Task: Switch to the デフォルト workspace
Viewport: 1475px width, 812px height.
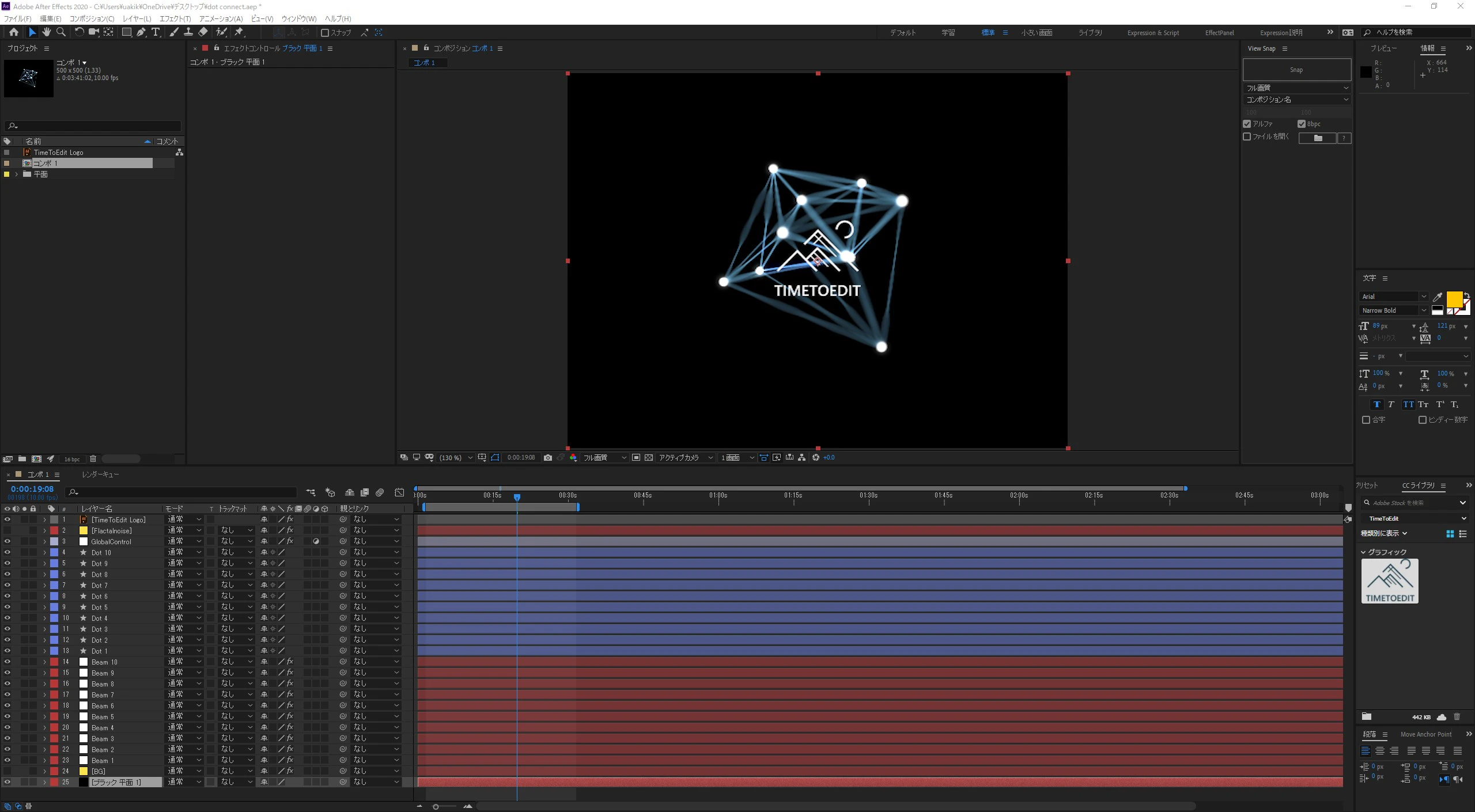Action: click(902, 33)
